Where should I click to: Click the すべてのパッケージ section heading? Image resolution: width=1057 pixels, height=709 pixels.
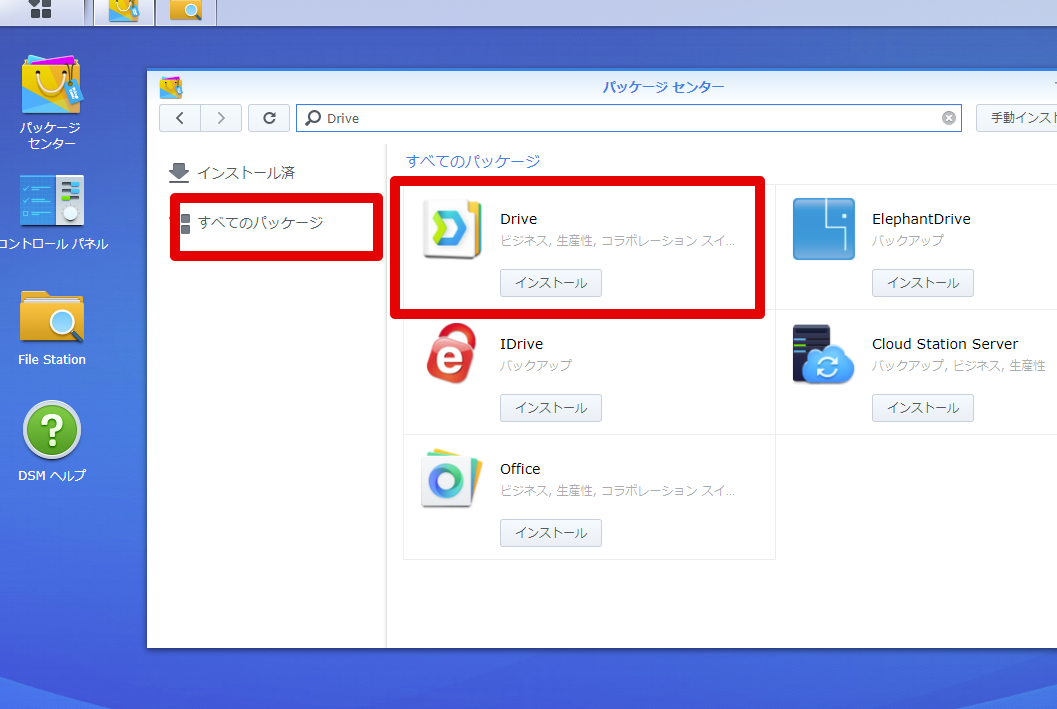tap(473, 162)
